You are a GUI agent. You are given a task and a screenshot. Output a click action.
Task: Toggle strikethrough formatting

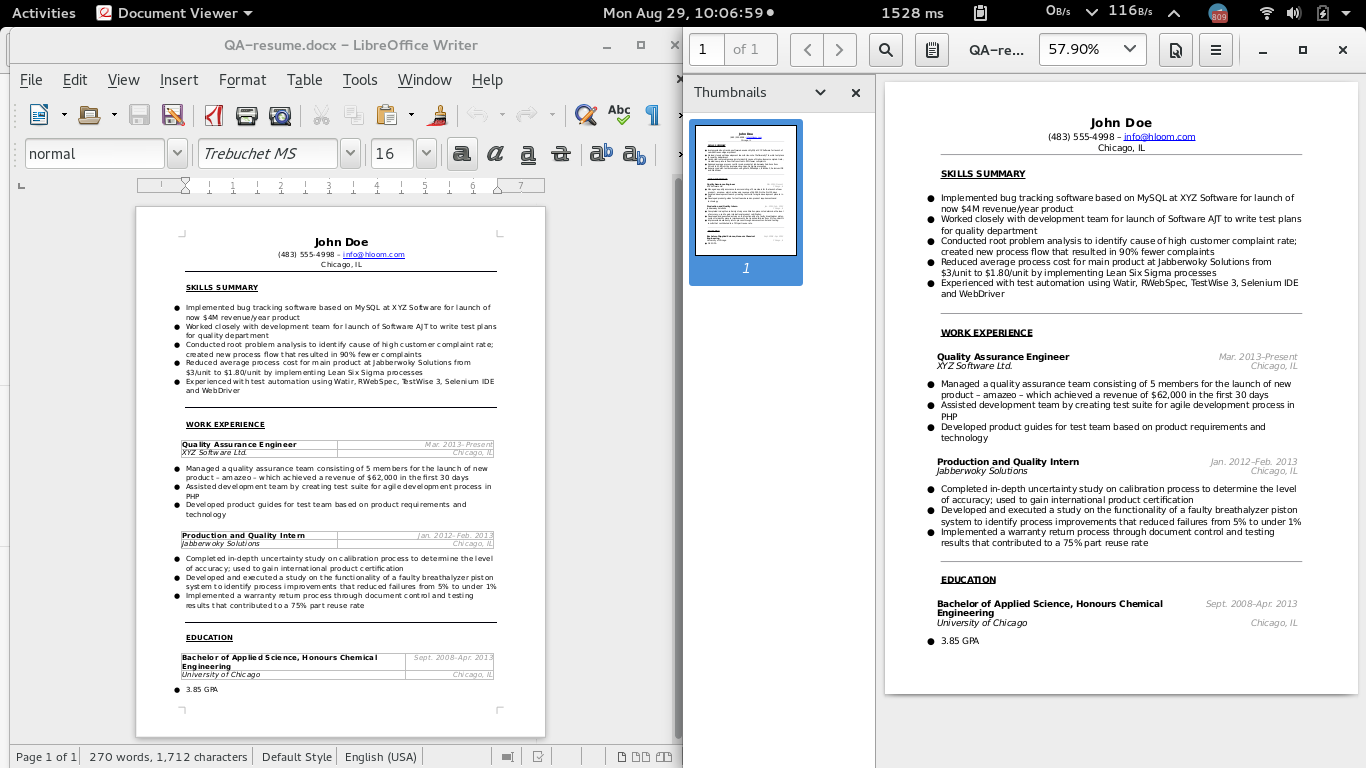pyautogui.click(x=561, y=153)
